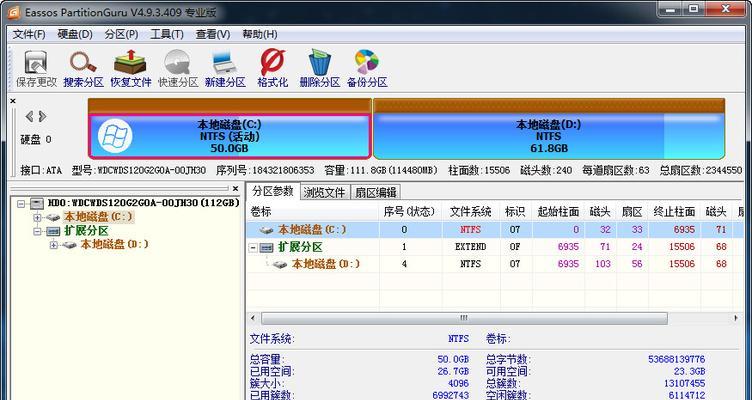This screenshot has height=400, width=752.
Task: Switch to the 扇区编辑 tab
Action: [376, 192]
